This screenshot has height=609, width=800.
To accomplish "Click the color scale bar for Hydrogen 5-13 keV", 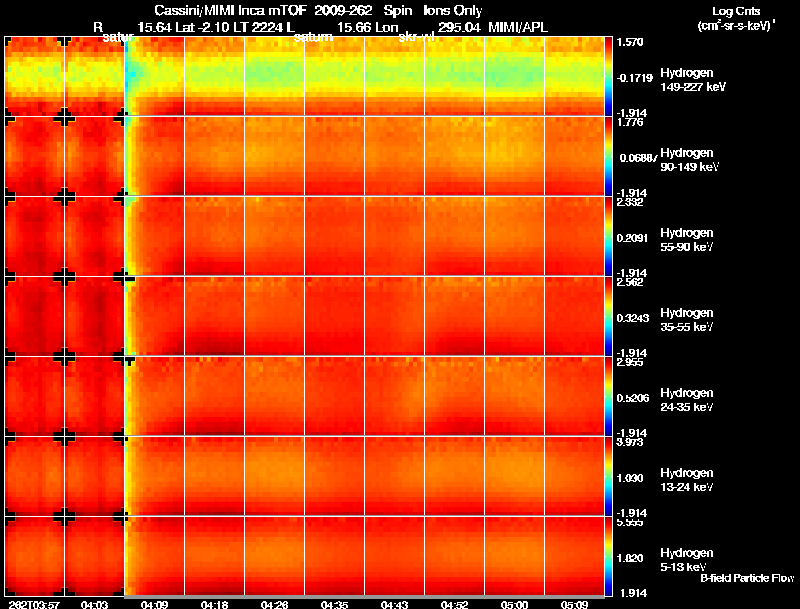I will [608, 556].
